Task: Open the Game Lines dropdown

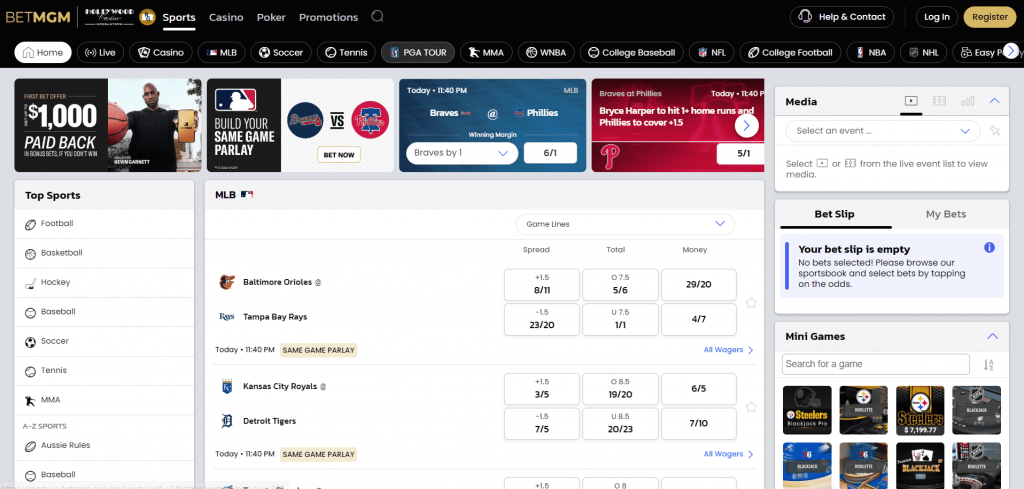Action: click(x=625, y=224)
